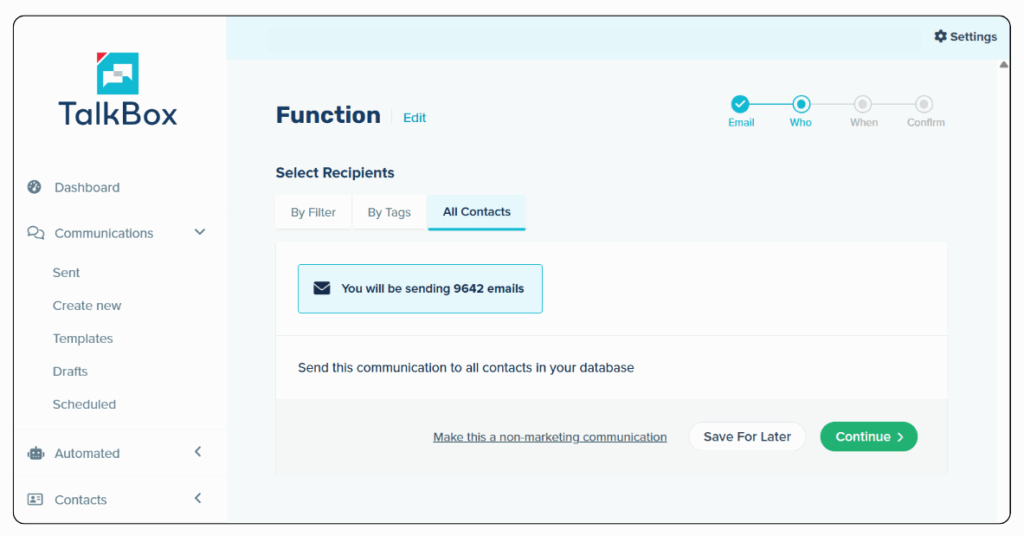The height and width of the screenshot is (536, 1024).
Task: Expand the Contacts menu chevron
Action: tap(198, 498)
